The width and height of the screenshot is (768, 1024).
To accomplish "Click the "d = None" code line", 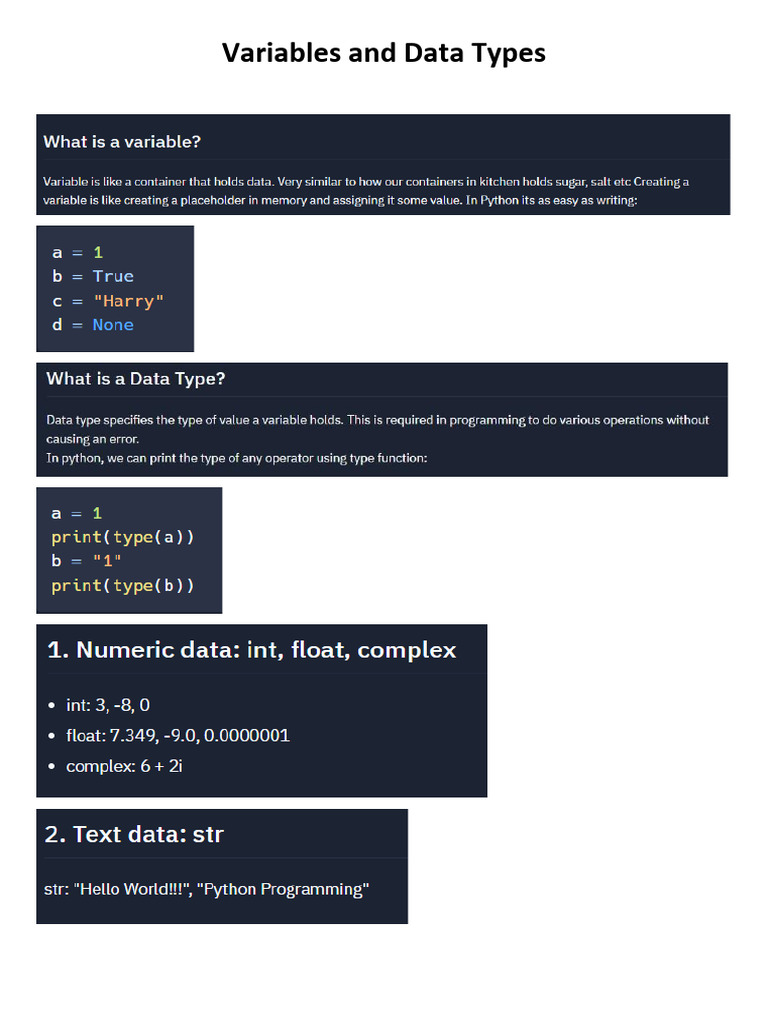I will point(93,325).
